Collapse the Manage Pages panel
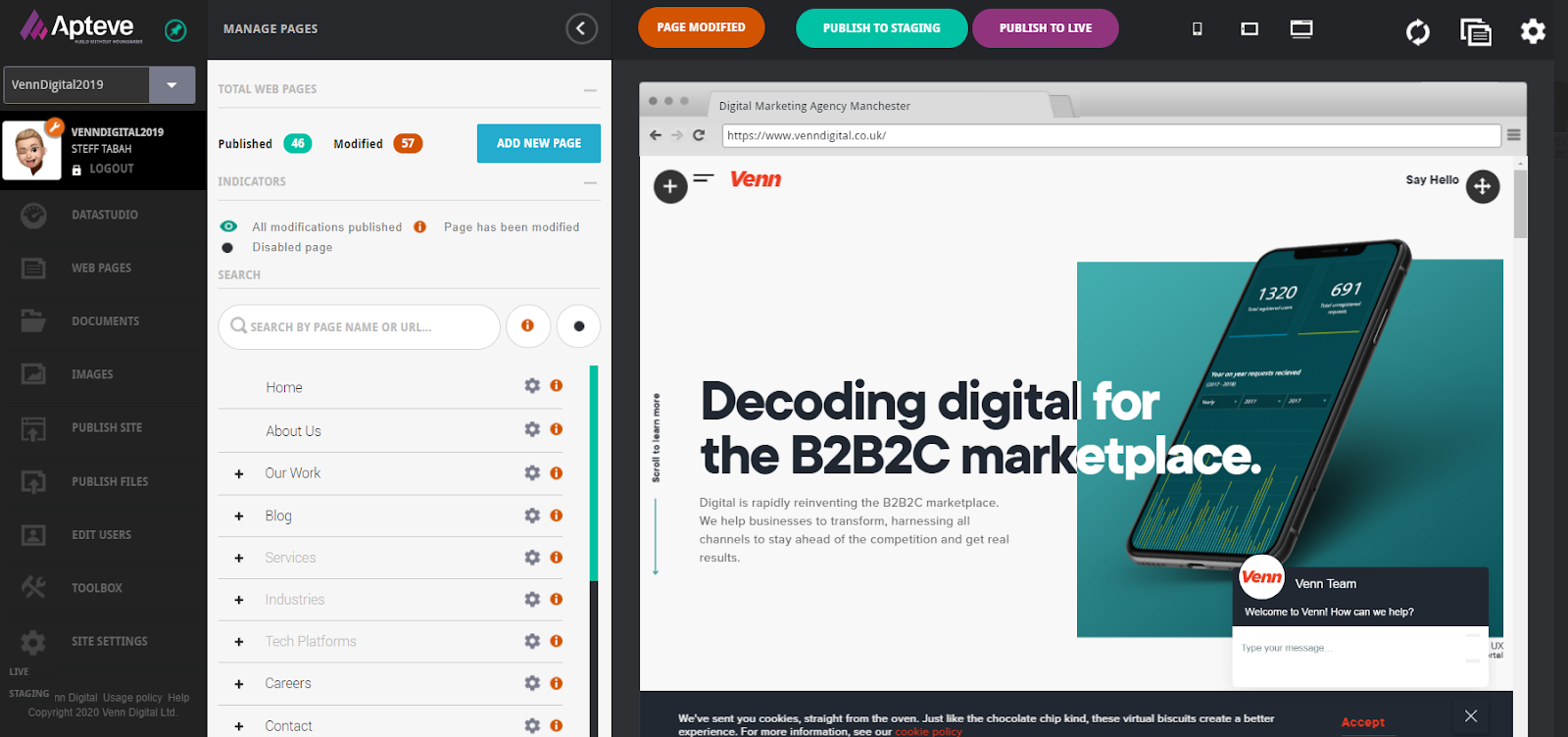Image resolution: width=1568 pixels, height=737 pixels. tap(581, 28)
